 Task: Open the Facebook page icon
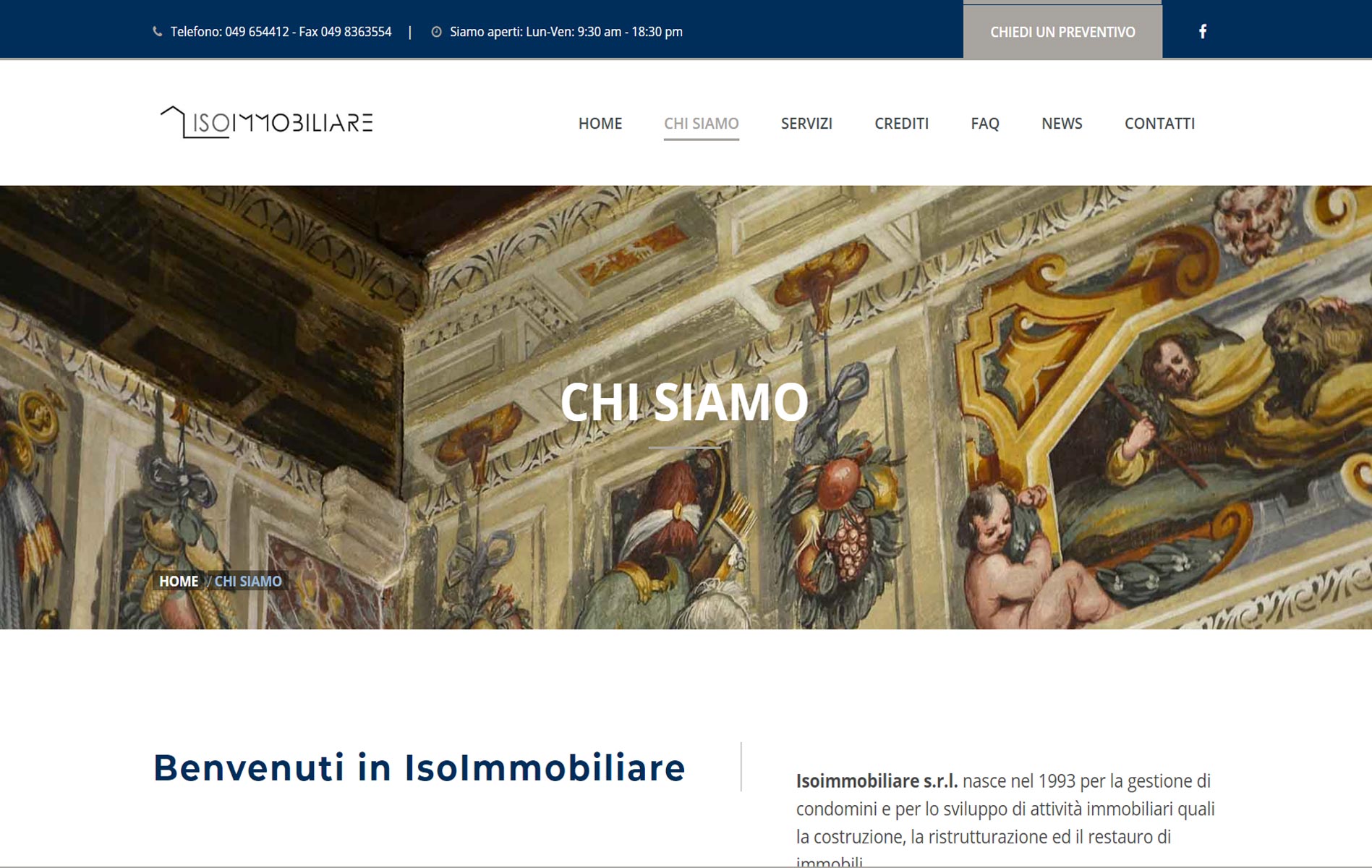pyautogui.click(x=1203, y=31)
